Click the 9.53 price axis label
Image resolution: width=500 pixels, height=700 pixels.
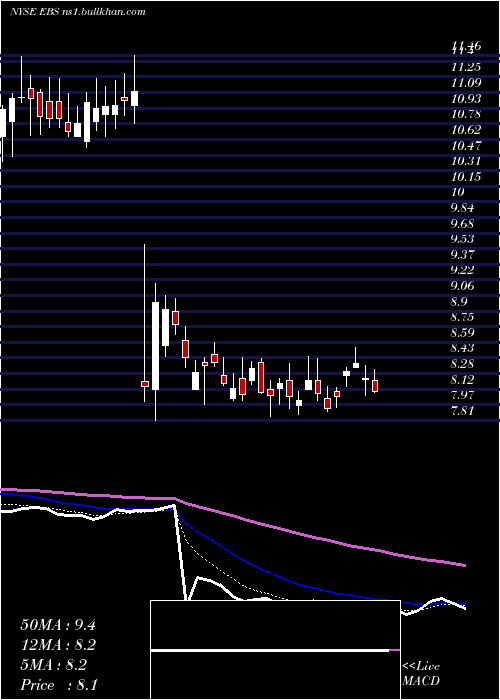coord(463,239)
